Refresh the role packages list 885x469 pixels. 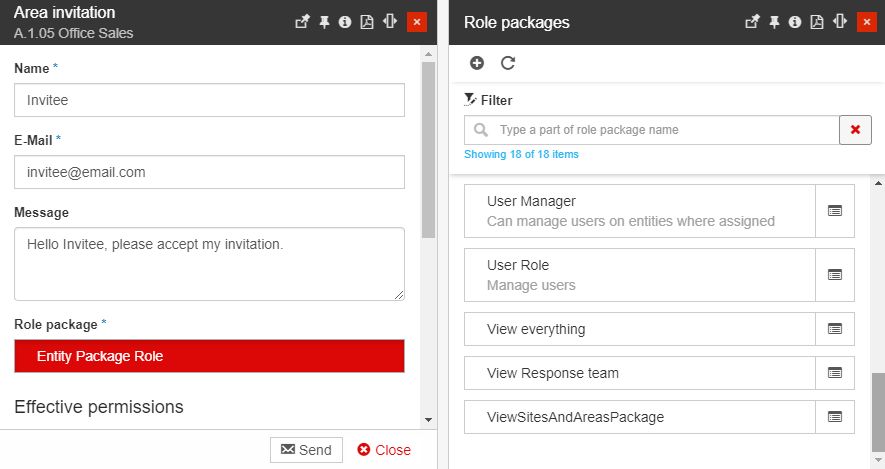(x=508, y=63)
